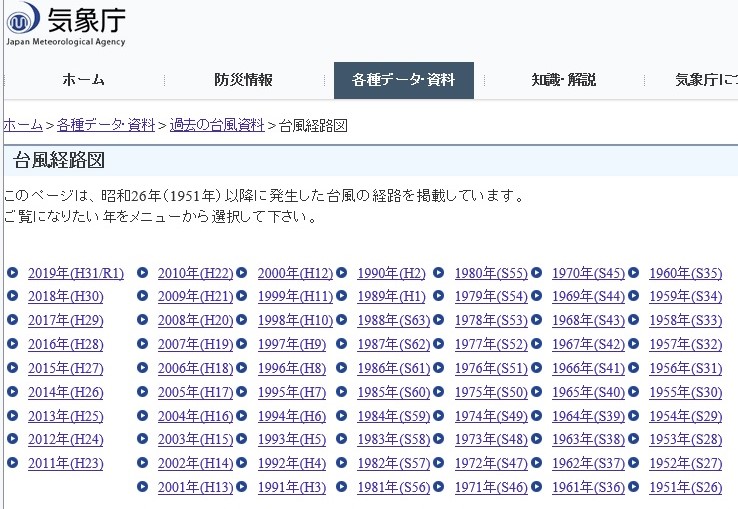Click the bullet icon beside 1990年(H2)
The image size is (738, 509).
pyautogui.click(x=342, y=273)
